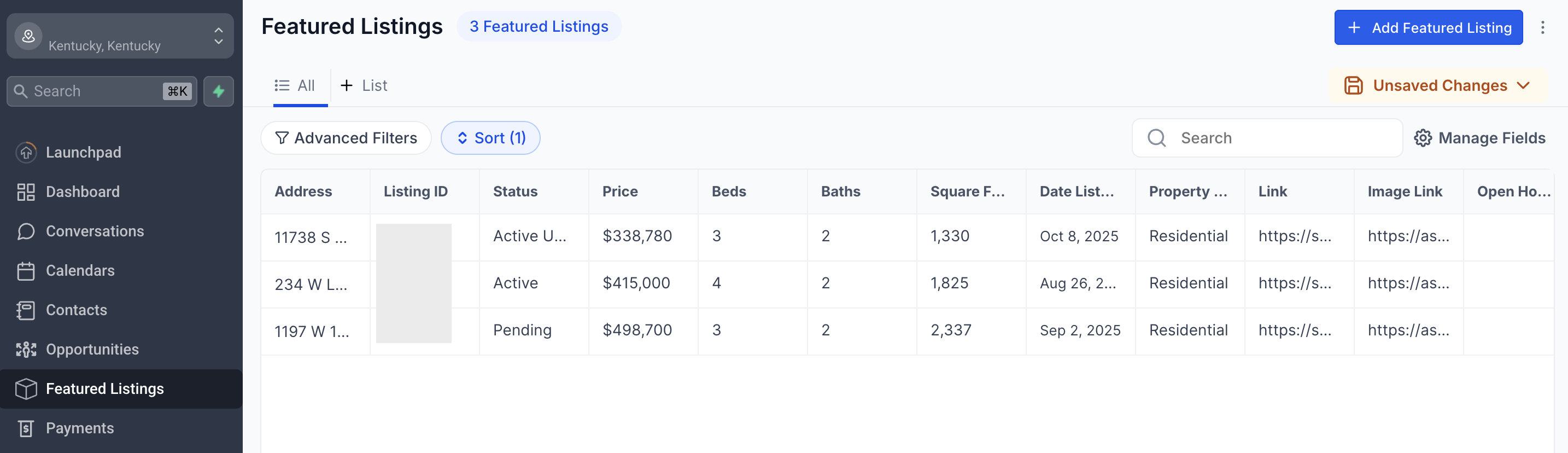Open Calendars in the sidebar
1568x453 pixels.
[80, 270]
